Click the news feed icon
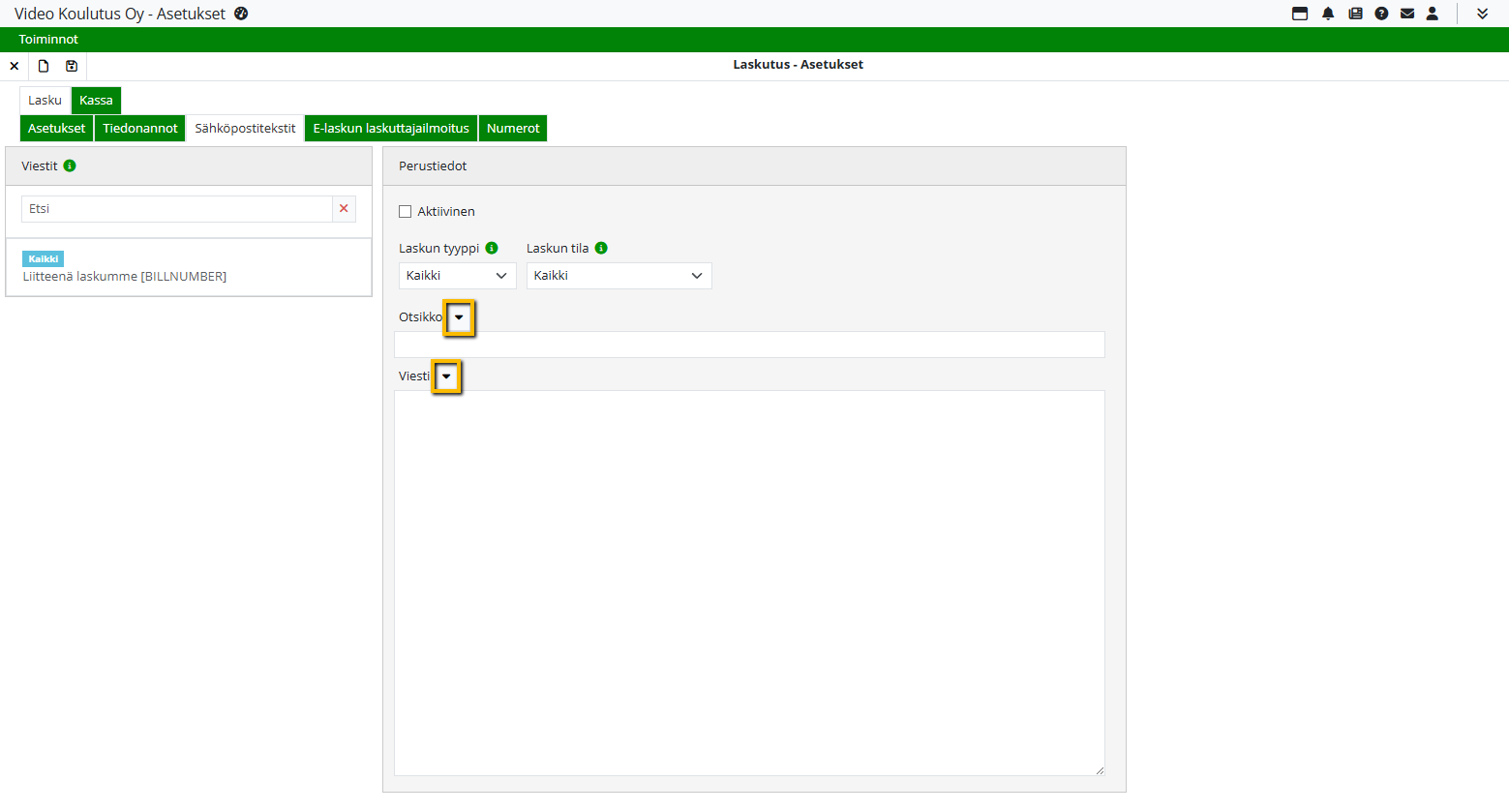The height and width of the screenshot is (812, 1509). (1355, 14)
